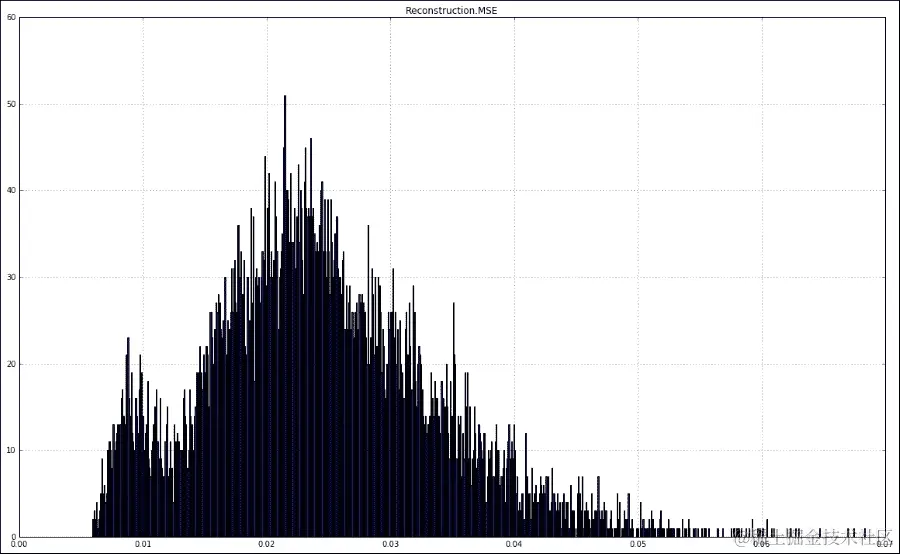Select the y-axis tick label 20
The image size is (900, 554).
click(11, 364)
